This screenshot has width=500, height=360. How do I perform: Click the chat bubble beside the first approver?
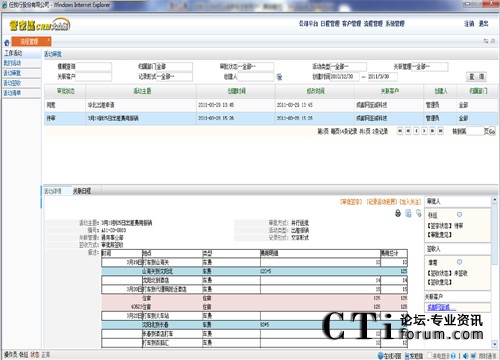[x=459, y=214]
